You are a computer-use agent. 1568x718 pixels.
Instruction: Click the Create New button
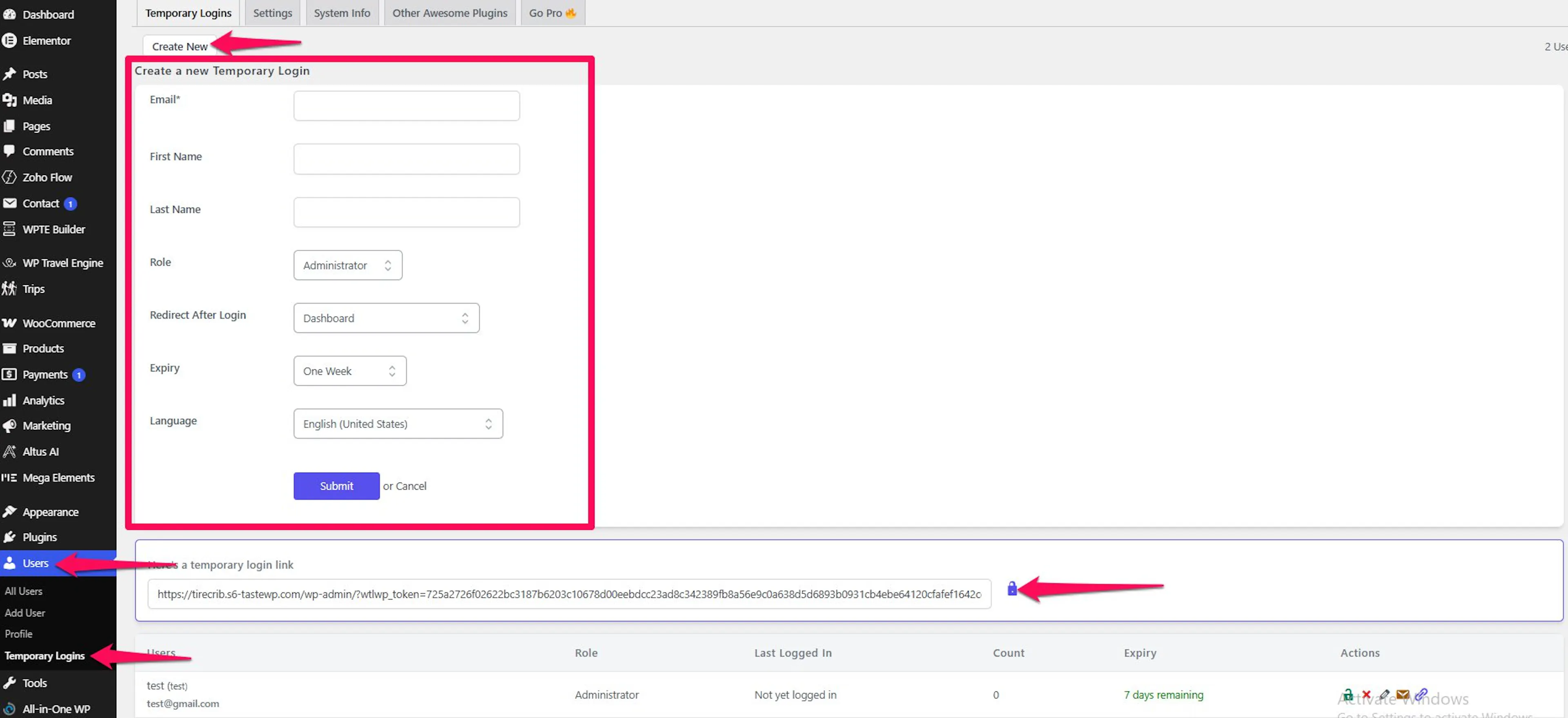(x=180, y=46)
